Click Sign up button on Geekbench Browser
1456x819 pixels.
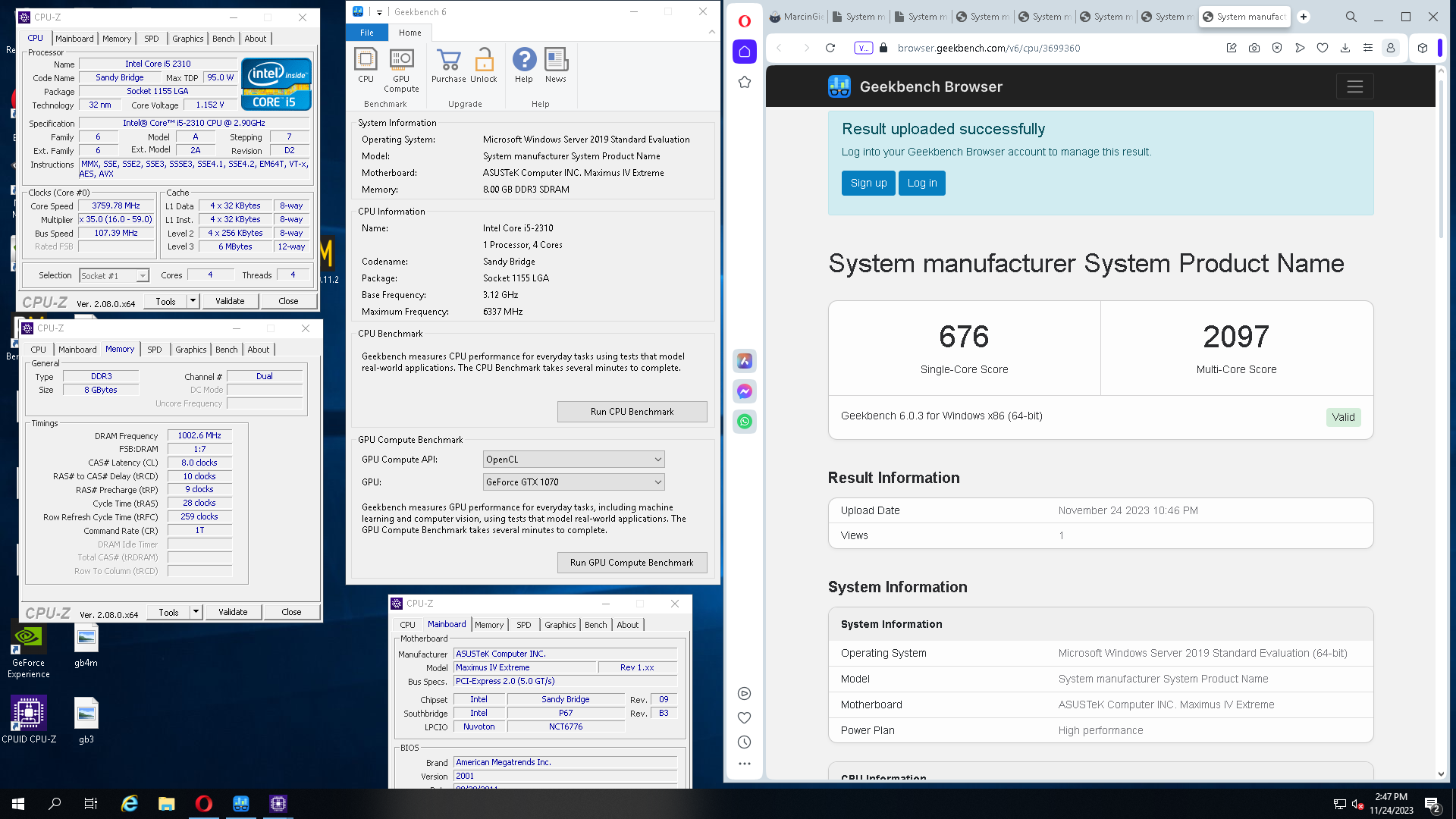[x=868, y=183]
